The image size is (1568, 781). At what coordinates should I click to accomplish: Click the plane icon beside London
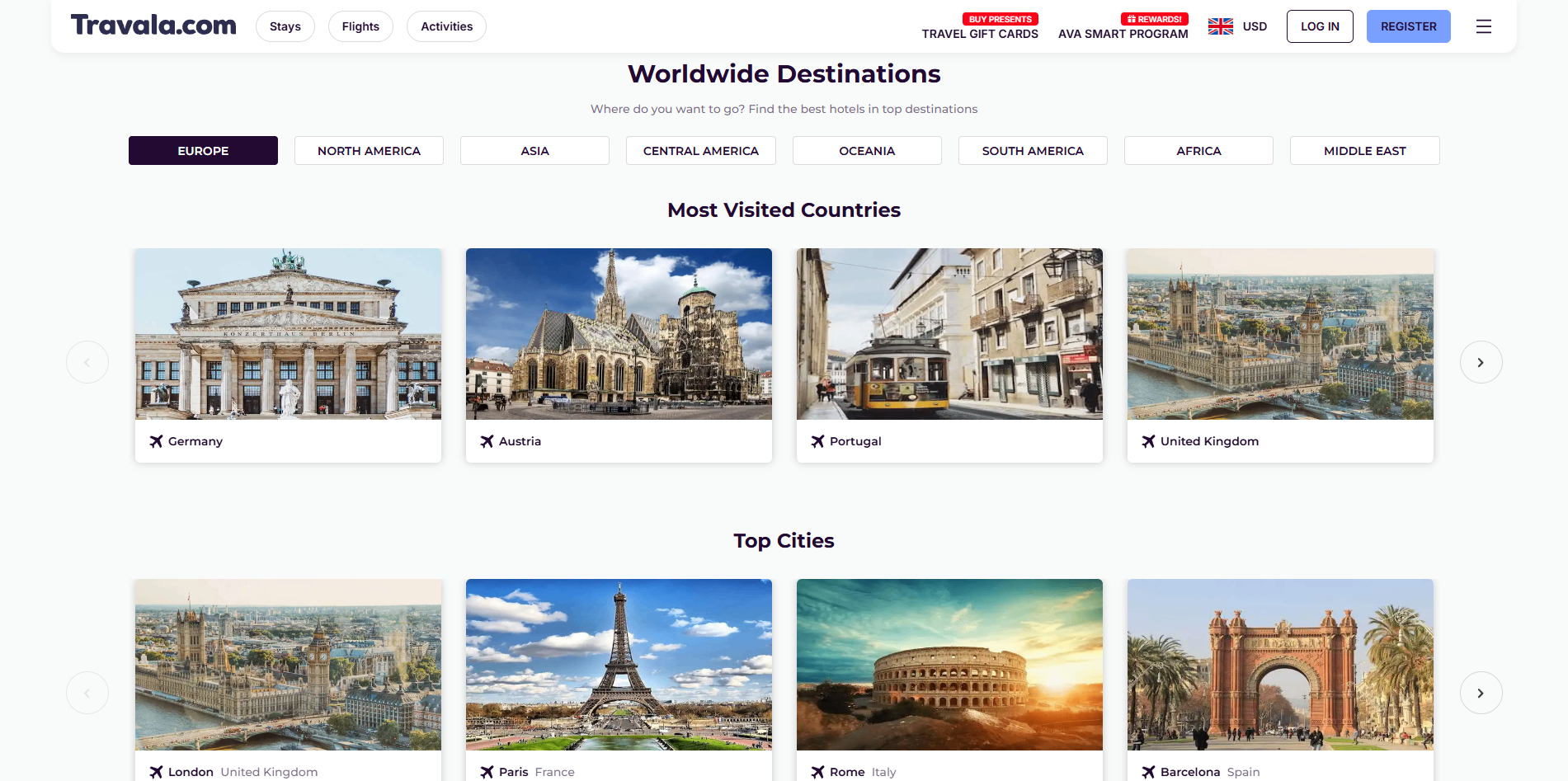pyautogui.click(x=156, y=772)
